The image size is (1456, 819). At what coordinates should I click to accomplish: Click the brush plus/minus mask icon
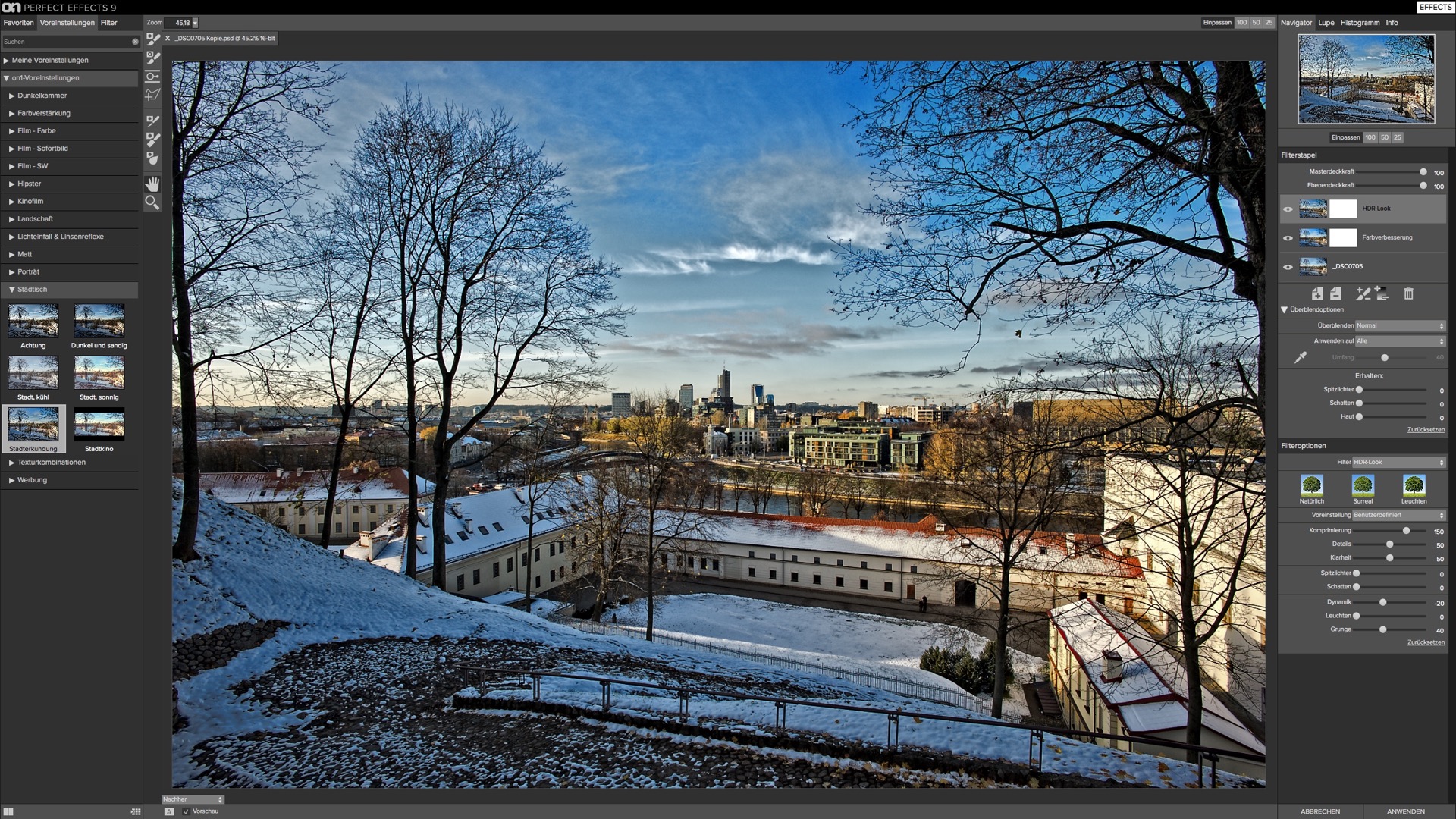1363,293
